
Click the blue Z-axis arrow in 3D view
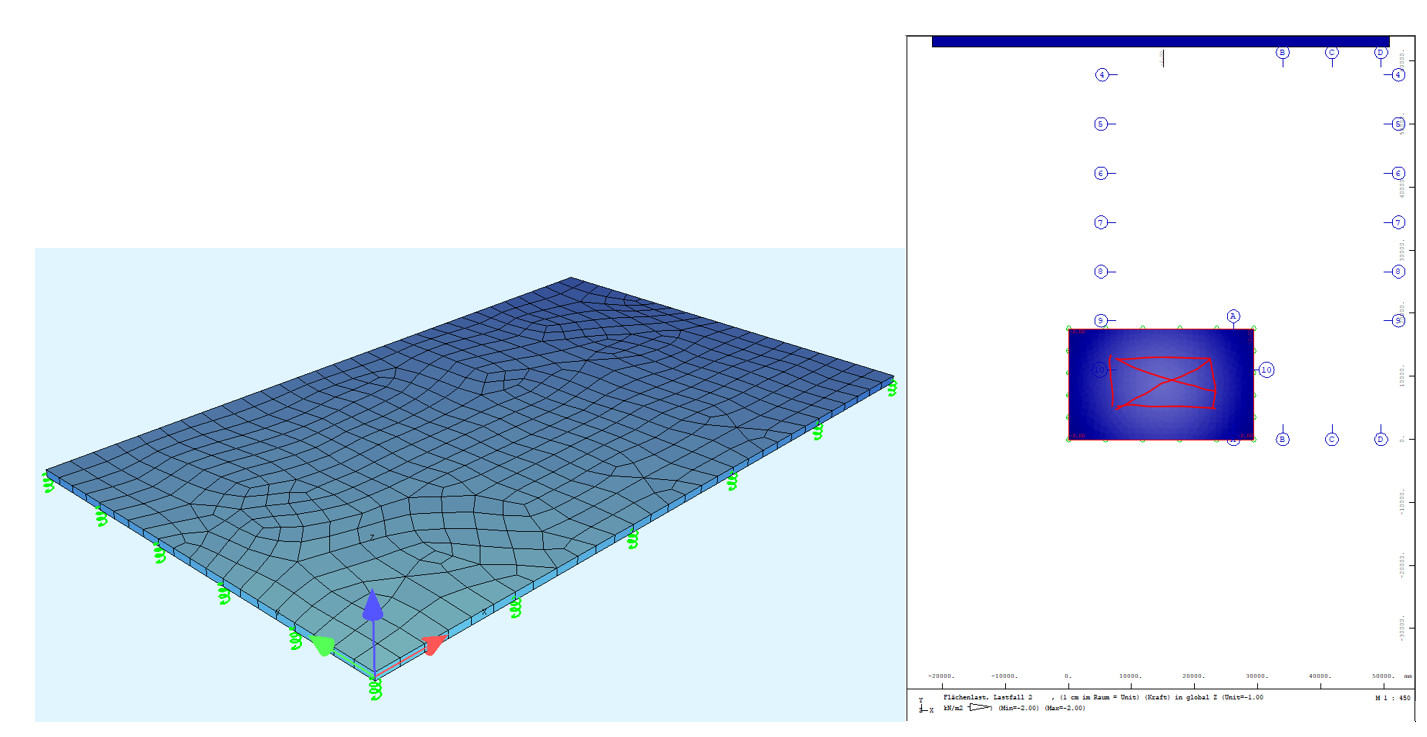coord(372,606)
